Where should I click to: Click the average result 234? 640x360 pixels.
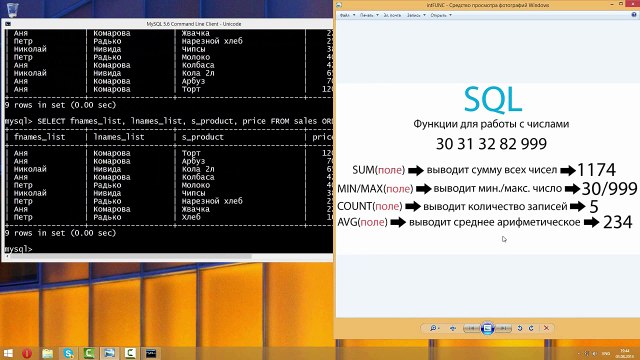click(618, 222)
